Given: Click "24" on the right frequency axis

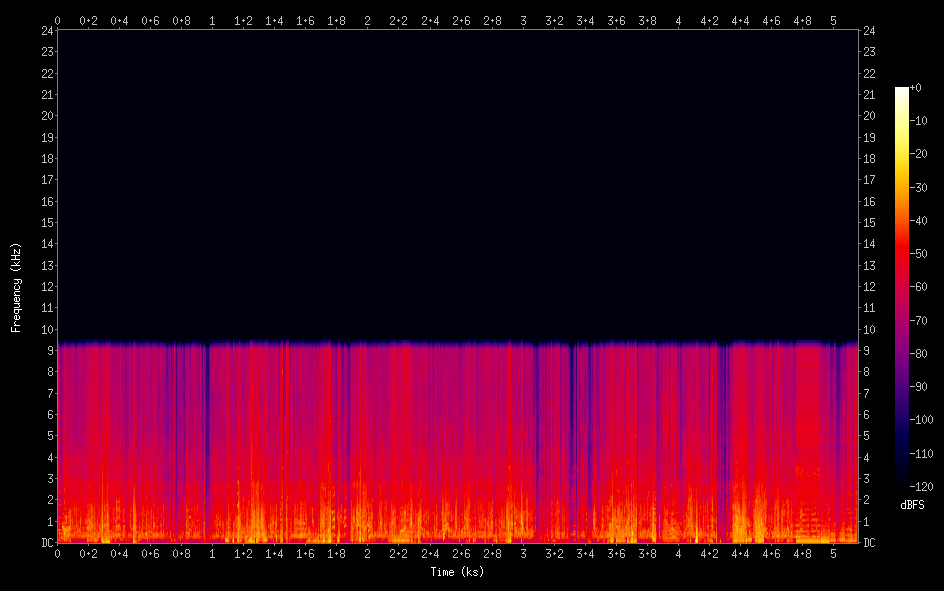Looking at the screenshot, I should [869, 31].
